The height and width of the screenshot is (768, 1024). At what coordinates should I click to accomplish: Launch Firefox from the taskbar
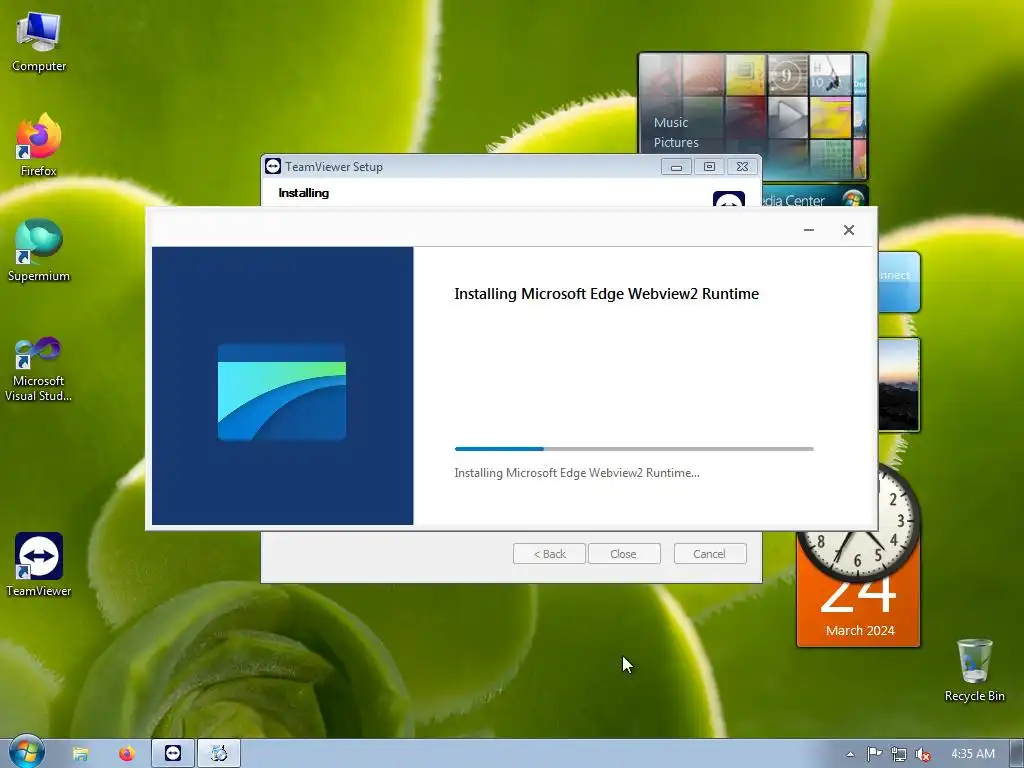127,754
